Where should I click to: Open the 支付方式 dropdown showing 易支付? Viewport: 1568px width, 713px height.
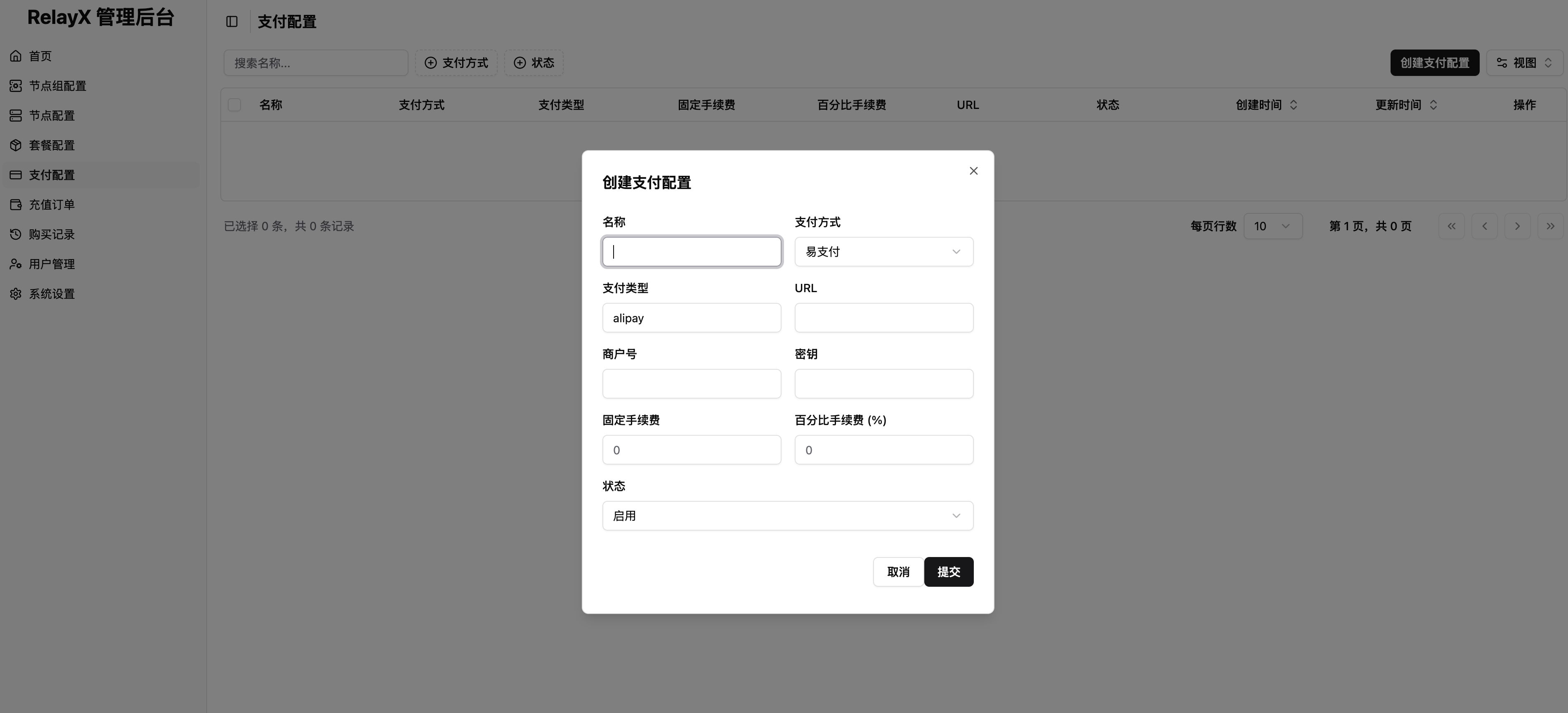(883, 251)
